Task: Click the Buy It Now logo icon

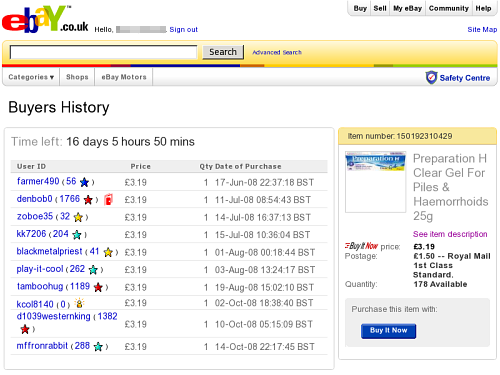Action: [x=361, y=246]
